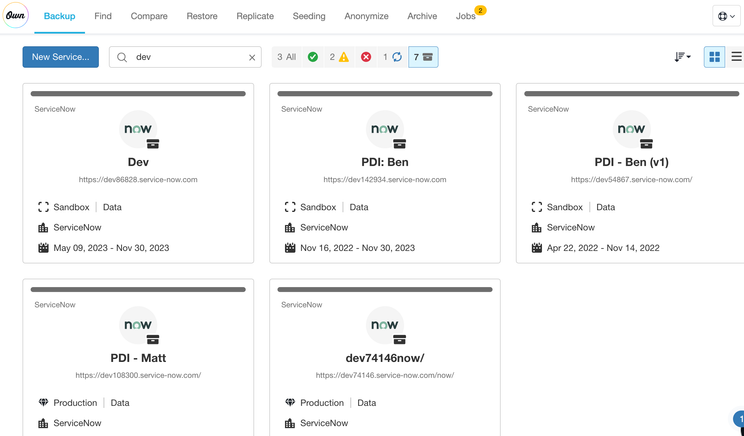Switch to list view
Image resolution: width=744 pixels, height=436 pixels.
pyautogui.click(x=736, y=57)
